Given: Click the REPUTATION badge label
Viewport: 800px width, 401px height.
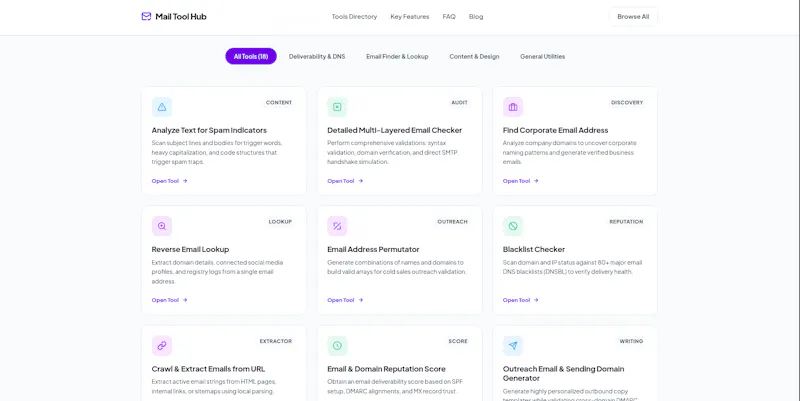Looking at the screenshot, I should point(627,222).
